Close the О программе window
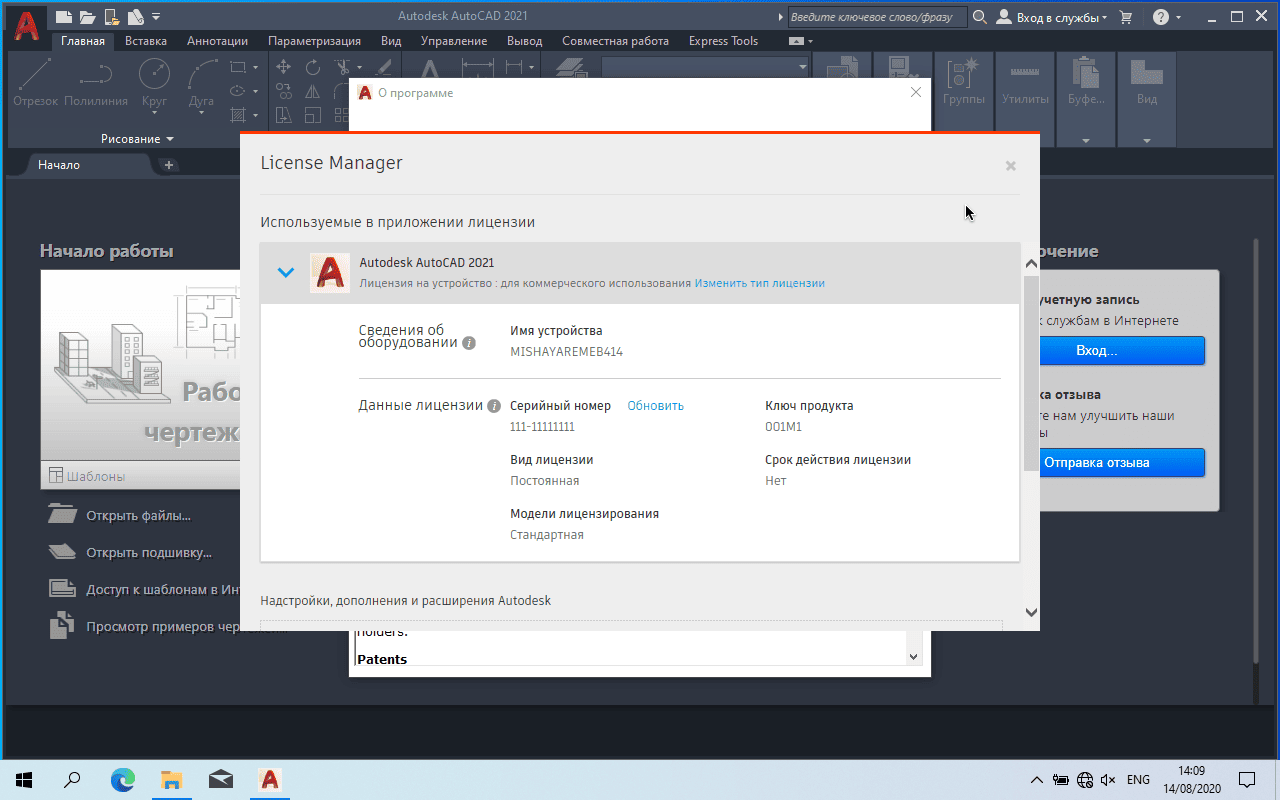The image size is (1280, 800). pos(916,92)
